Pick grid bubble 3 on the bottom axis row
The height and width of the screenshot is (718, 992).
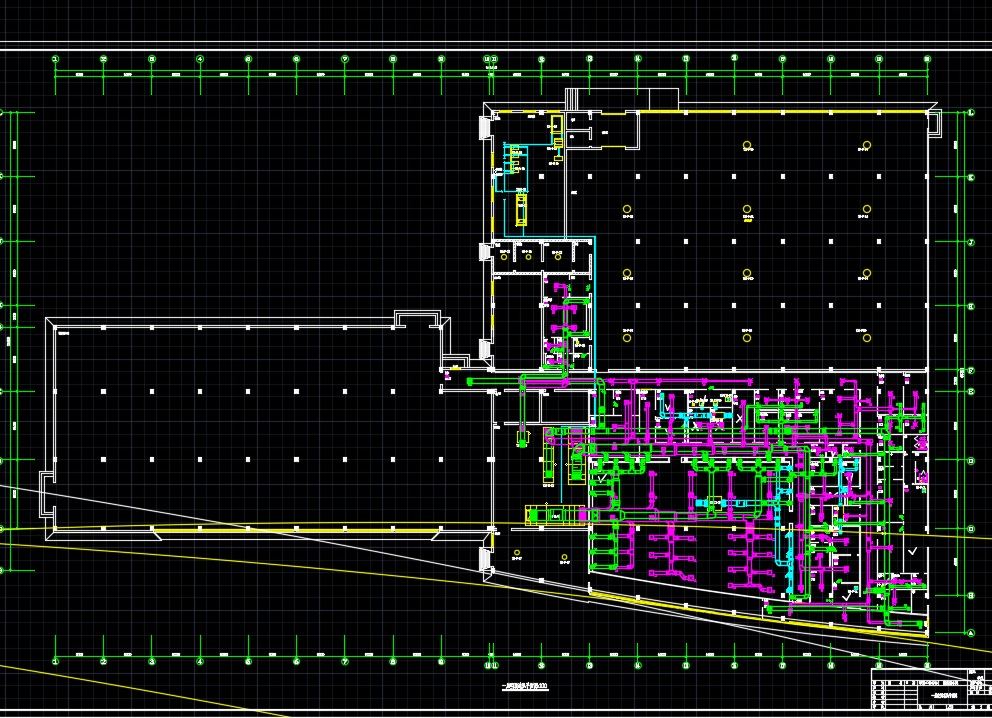click(x=152, y=662)
